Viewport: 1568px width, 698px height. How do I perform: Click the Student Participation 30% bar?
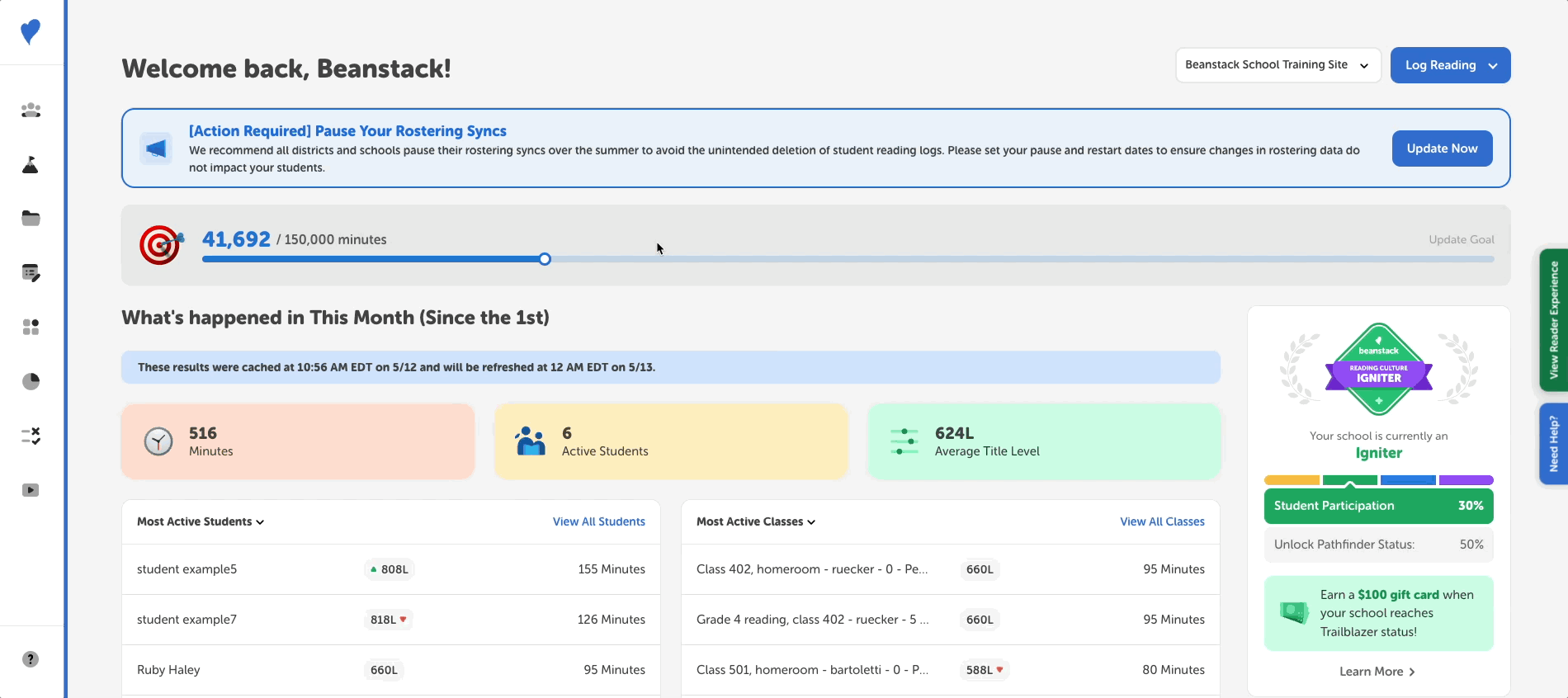(x=1379, y=506)
